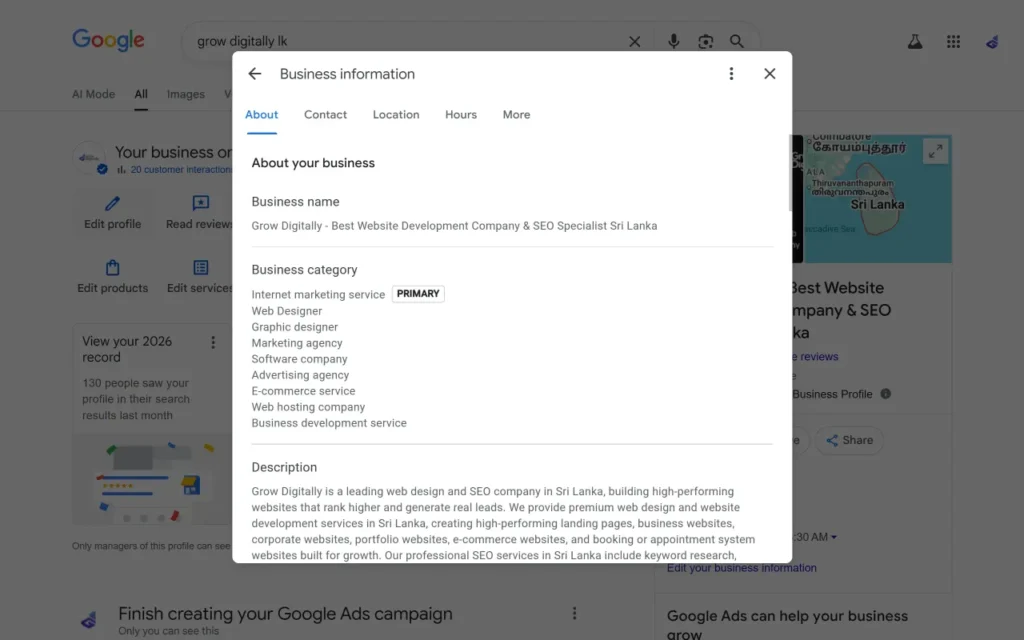Click the Marketing agency category

click(296, 343)
